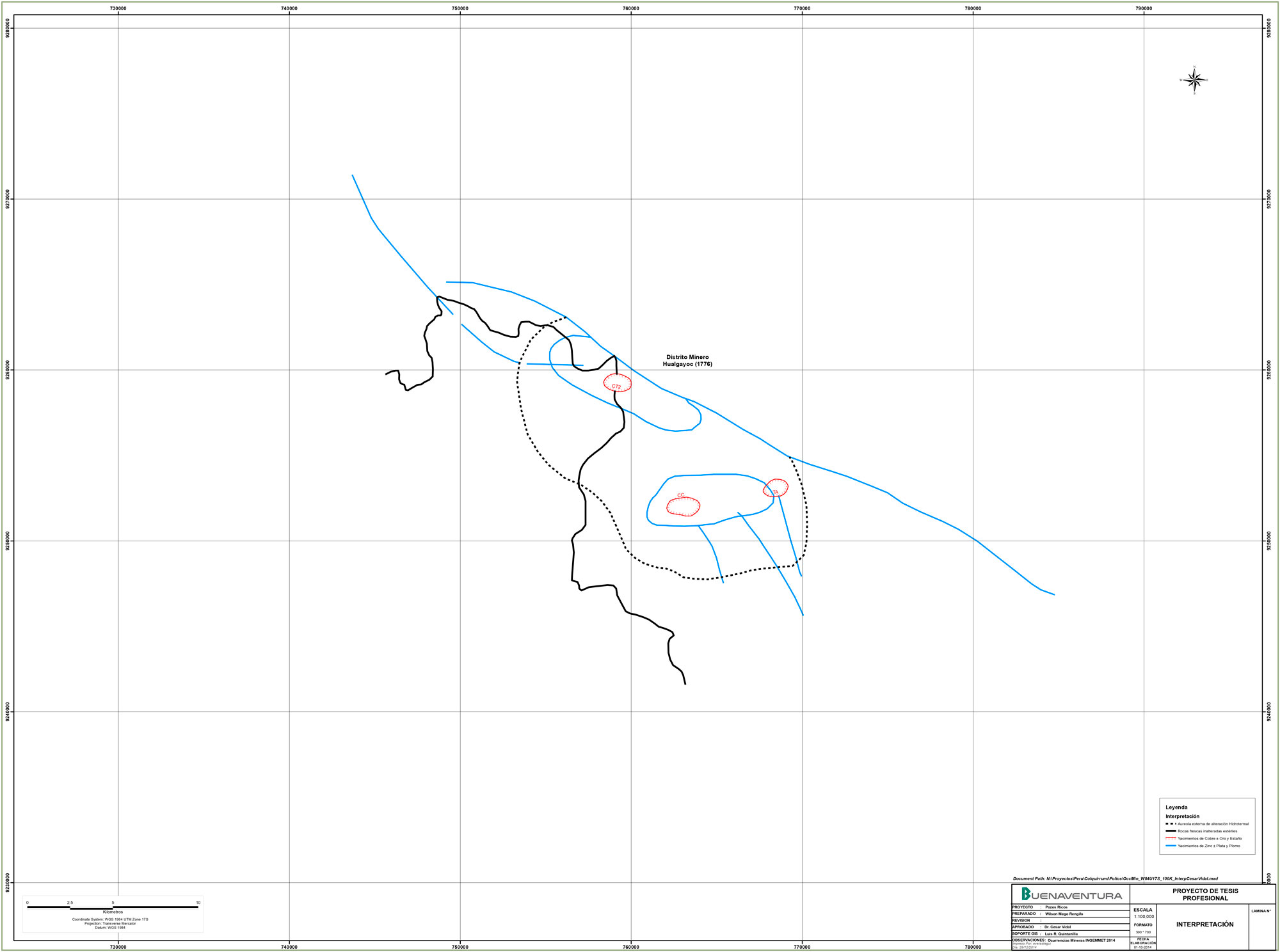Click solid black line symbol for Rocas frescas

pyautogui.click(x=1171, y=831)
